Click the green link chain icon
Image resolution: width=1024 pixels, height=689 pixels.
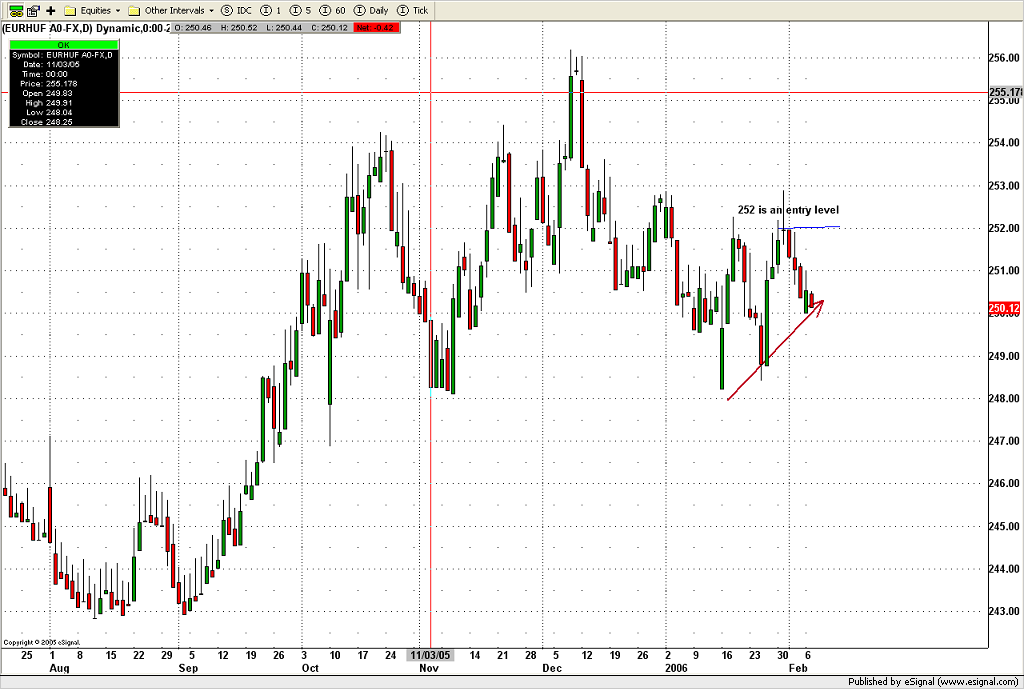point(14,10)
